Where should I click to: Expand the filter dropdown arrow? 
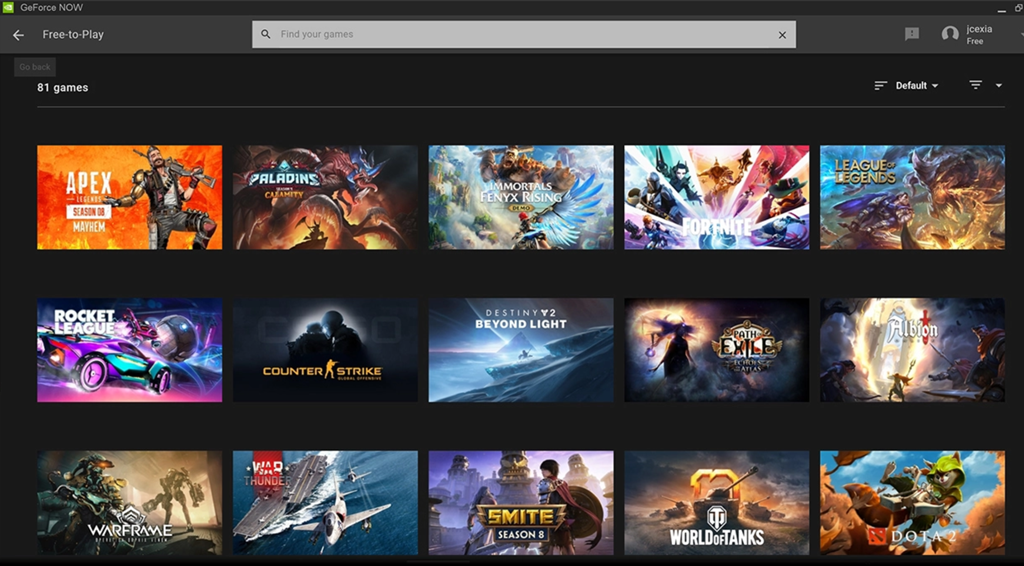click(x=999, y=86)
